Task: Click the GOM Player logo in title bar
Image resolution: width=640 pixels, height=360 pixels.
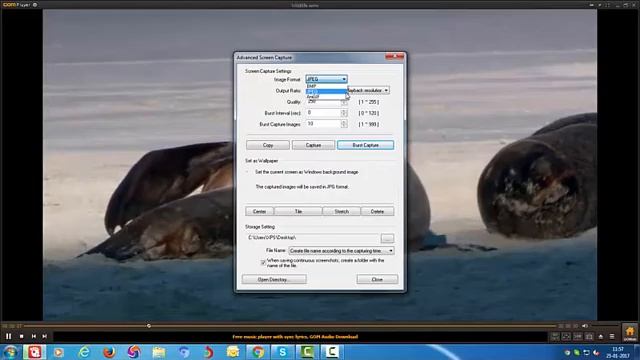Action: [15, 4]
